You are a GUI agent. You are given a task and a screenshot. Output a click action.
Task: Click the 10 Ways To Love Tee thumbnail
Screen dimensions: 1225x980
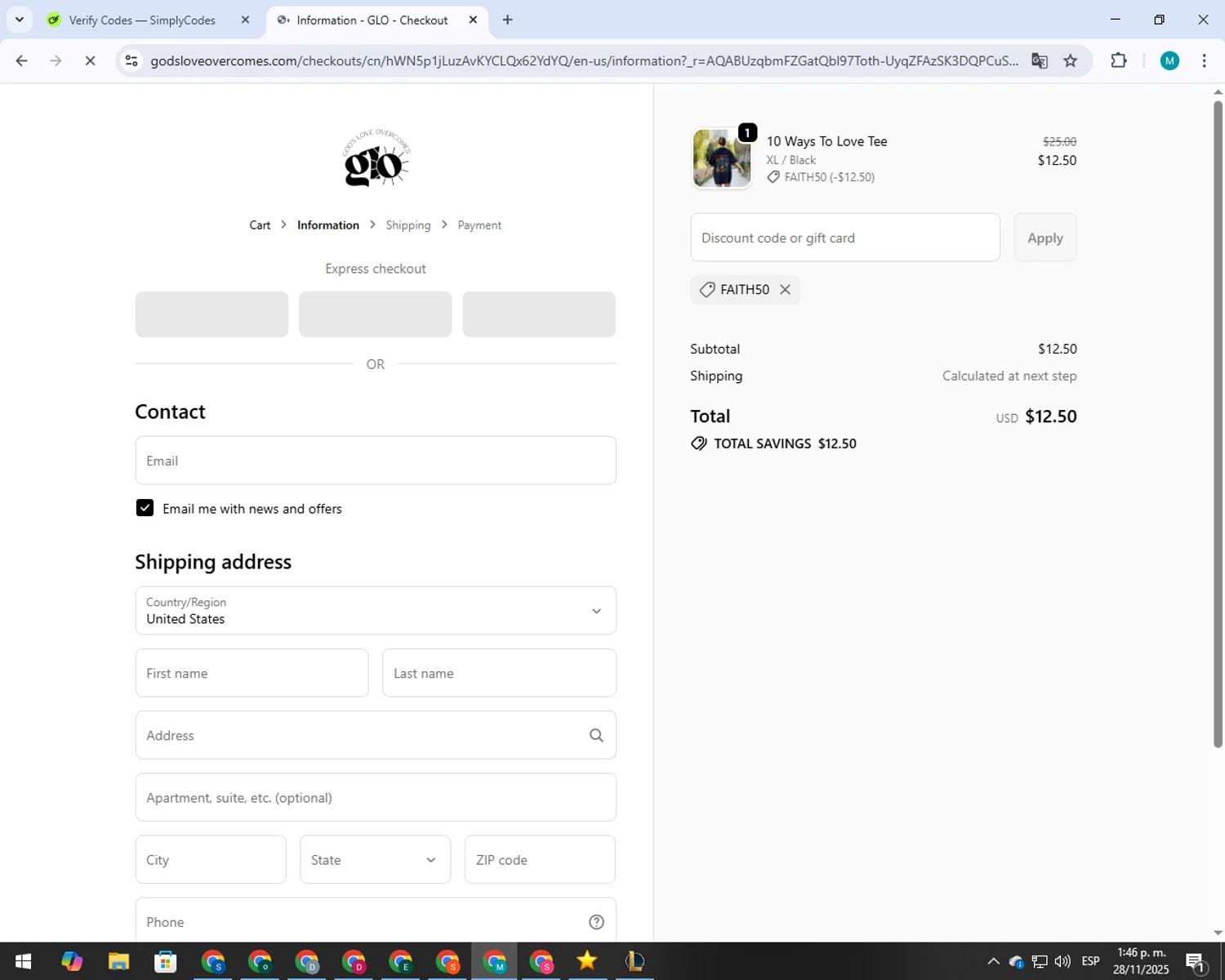(722, 158)
